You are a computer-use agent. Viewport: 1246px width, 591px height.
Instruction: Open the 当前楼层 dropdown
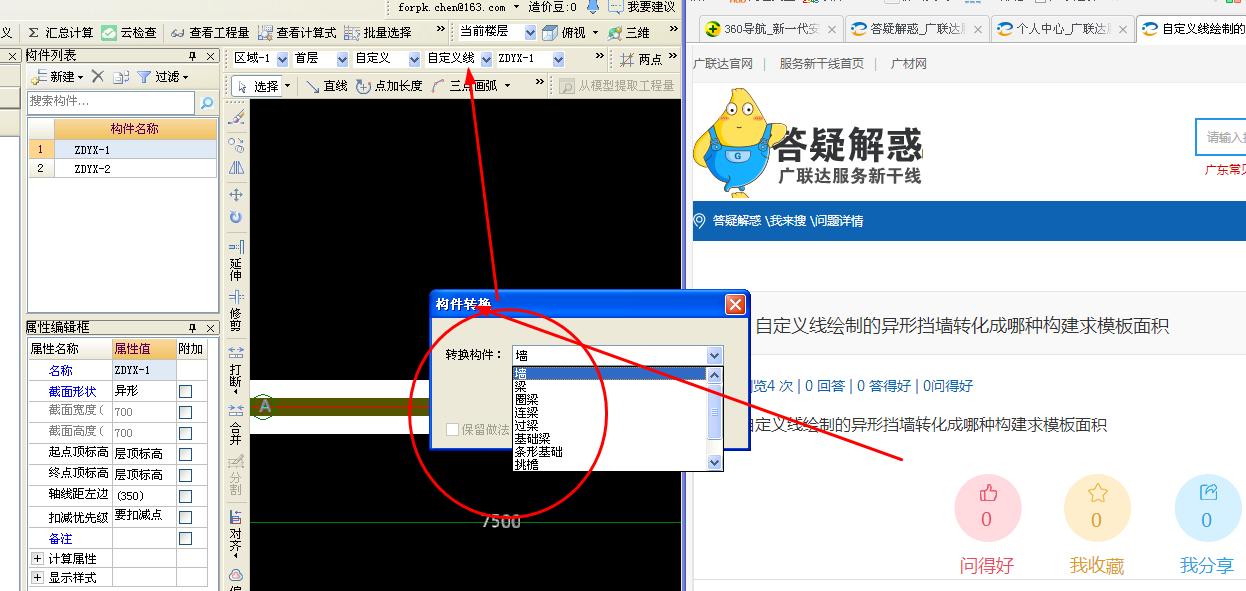(x=529, y=33)
